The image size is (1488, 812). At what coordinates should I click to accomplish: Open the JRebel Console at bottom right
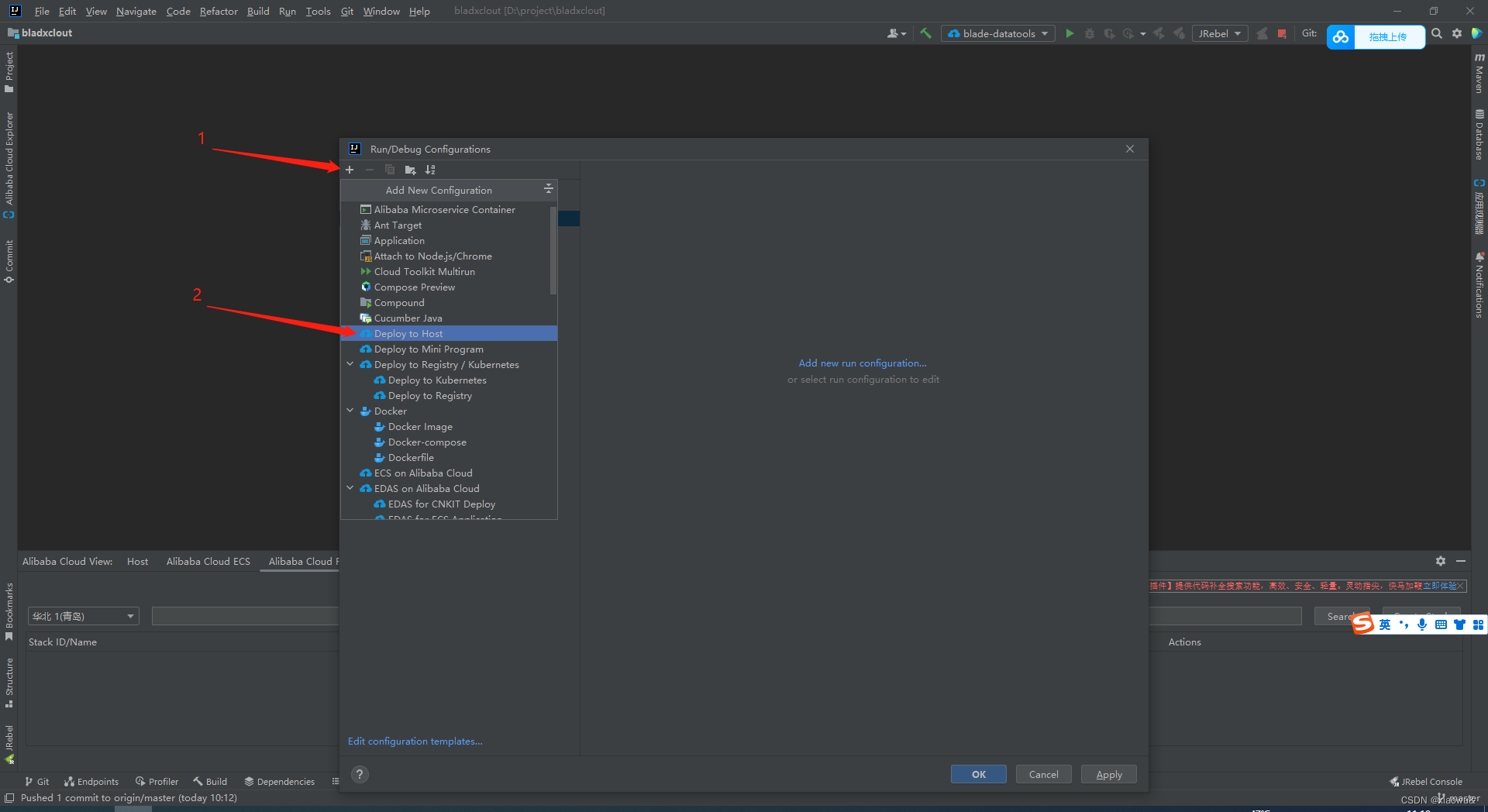point(1426,781)
